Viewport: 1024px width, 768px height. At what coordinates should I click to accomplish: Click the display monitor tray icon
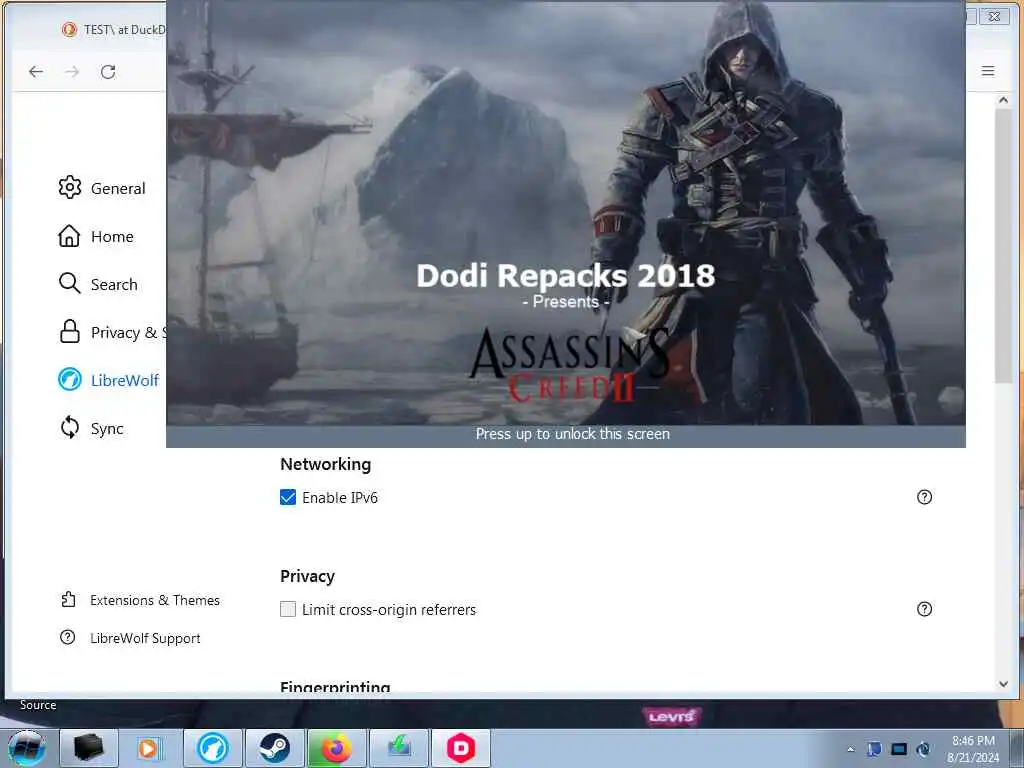(x=899, y=749)
